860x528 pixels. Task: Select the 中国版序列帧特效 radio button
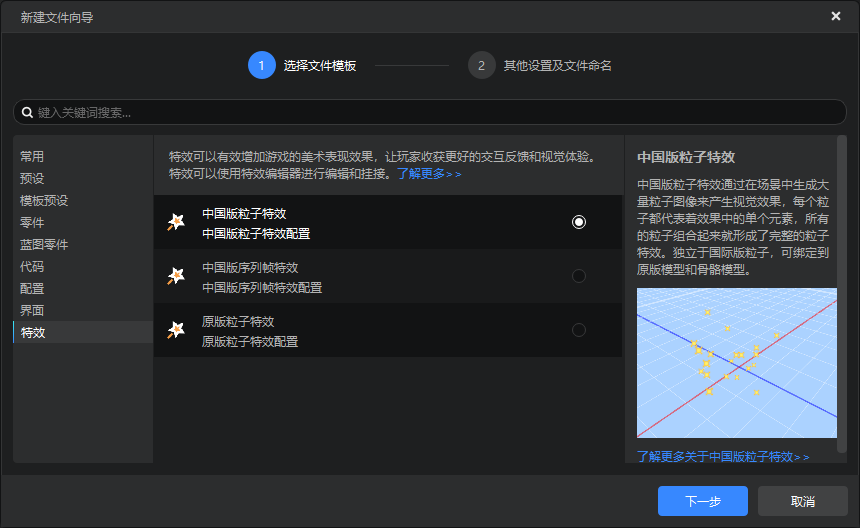(x=579, y=276)
